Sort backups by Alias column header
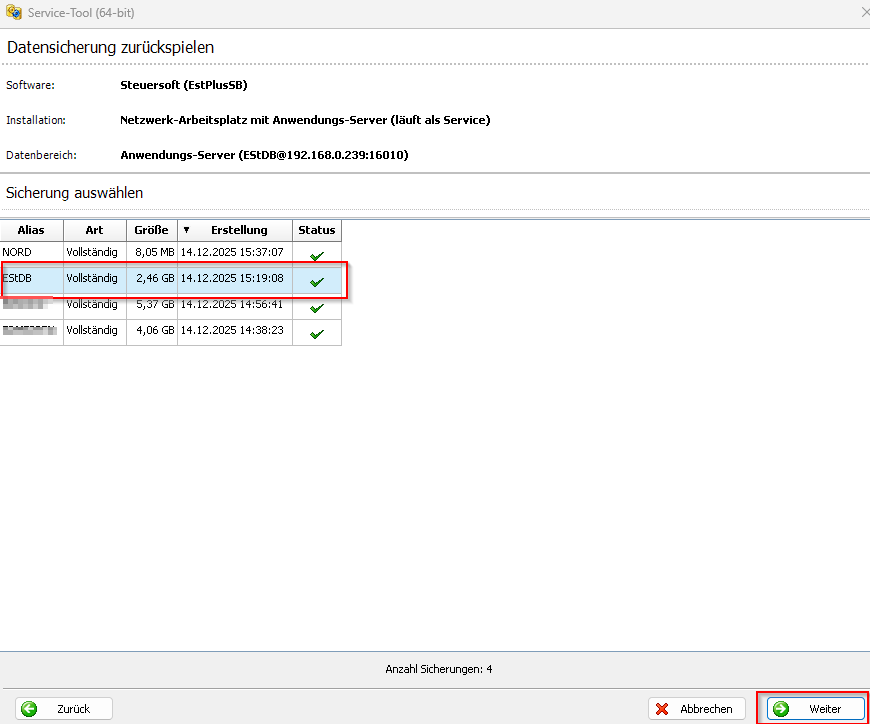This screenshot has height=724, width=870. tap(31, 230)
